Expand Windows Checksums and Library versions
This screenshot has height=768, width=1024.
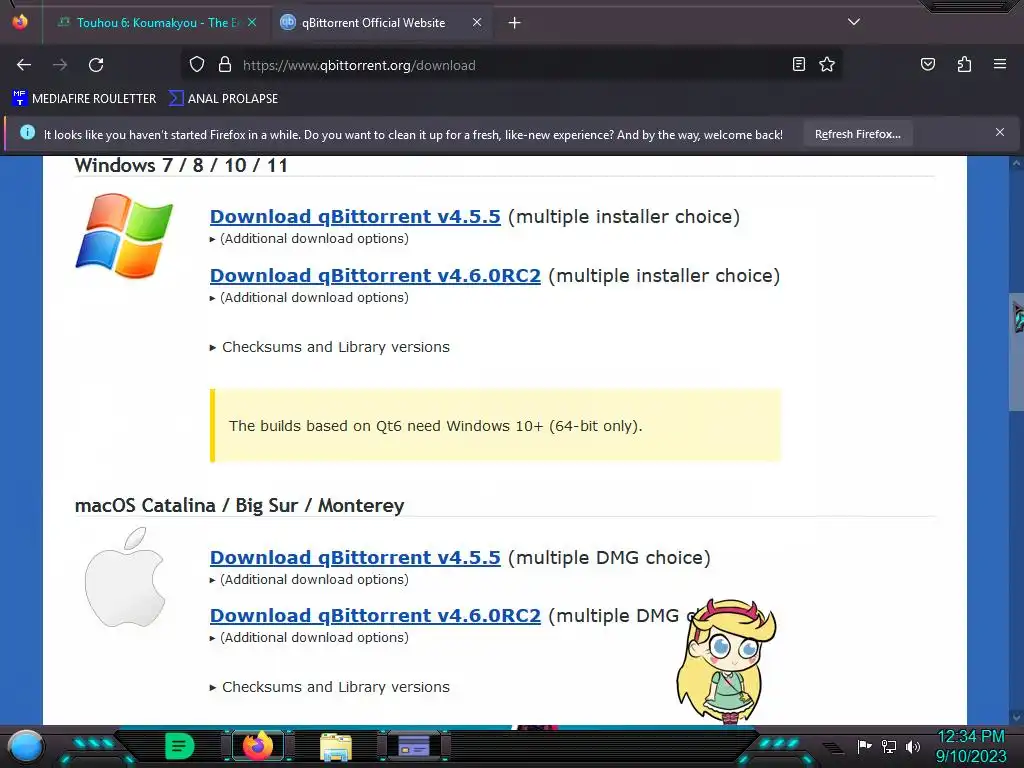tap(330, 347)
